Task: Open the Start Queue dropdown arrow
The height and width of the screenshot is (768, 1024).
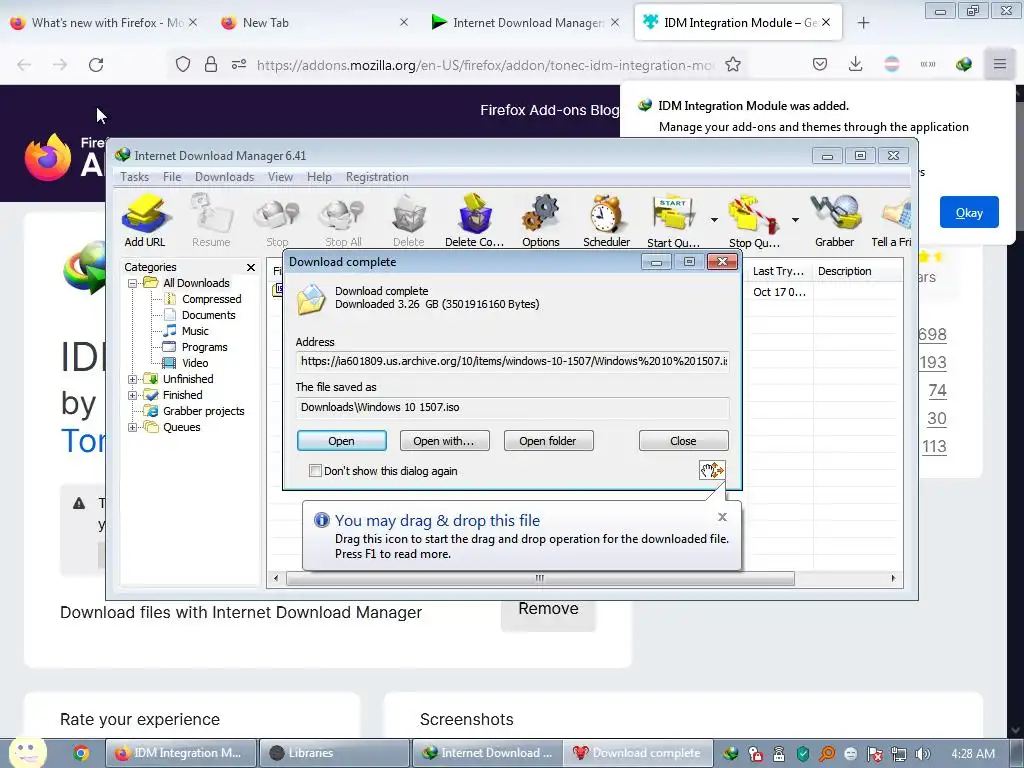Action: pos(714,220)
